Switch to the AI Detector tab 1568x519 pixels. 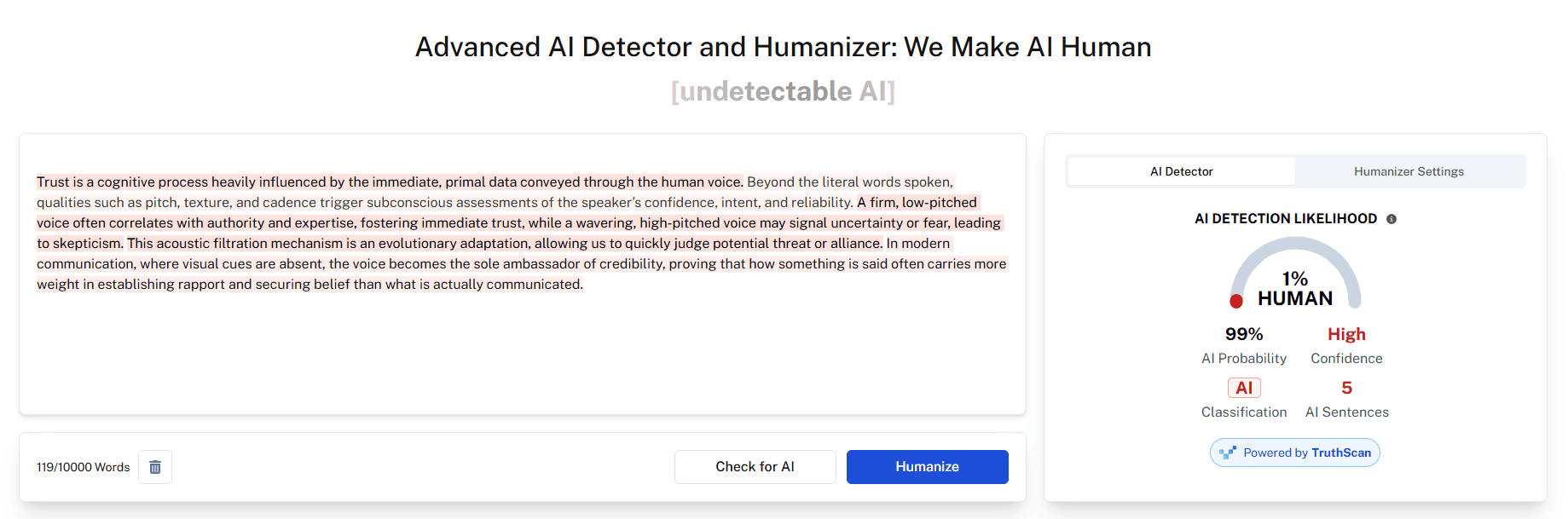(x=1181, y=171)
